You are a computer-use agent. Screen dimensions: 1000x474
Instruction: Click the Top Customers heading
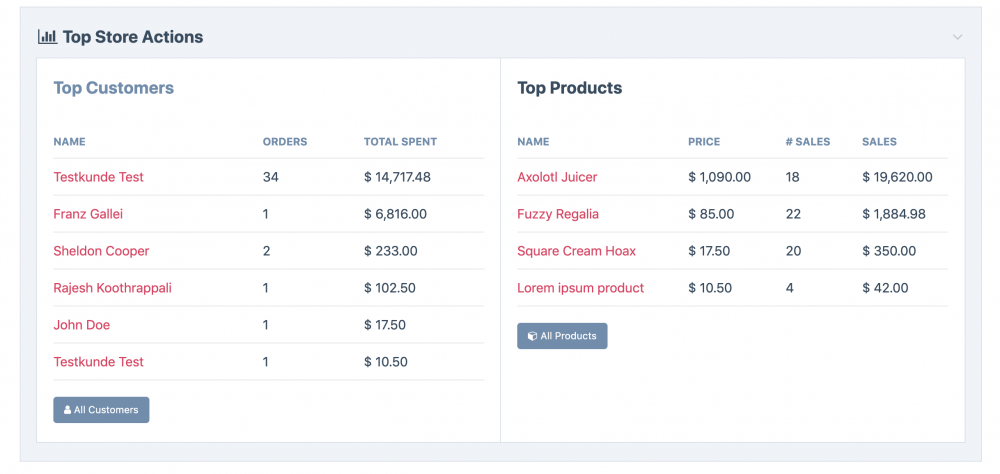[113, 88]
